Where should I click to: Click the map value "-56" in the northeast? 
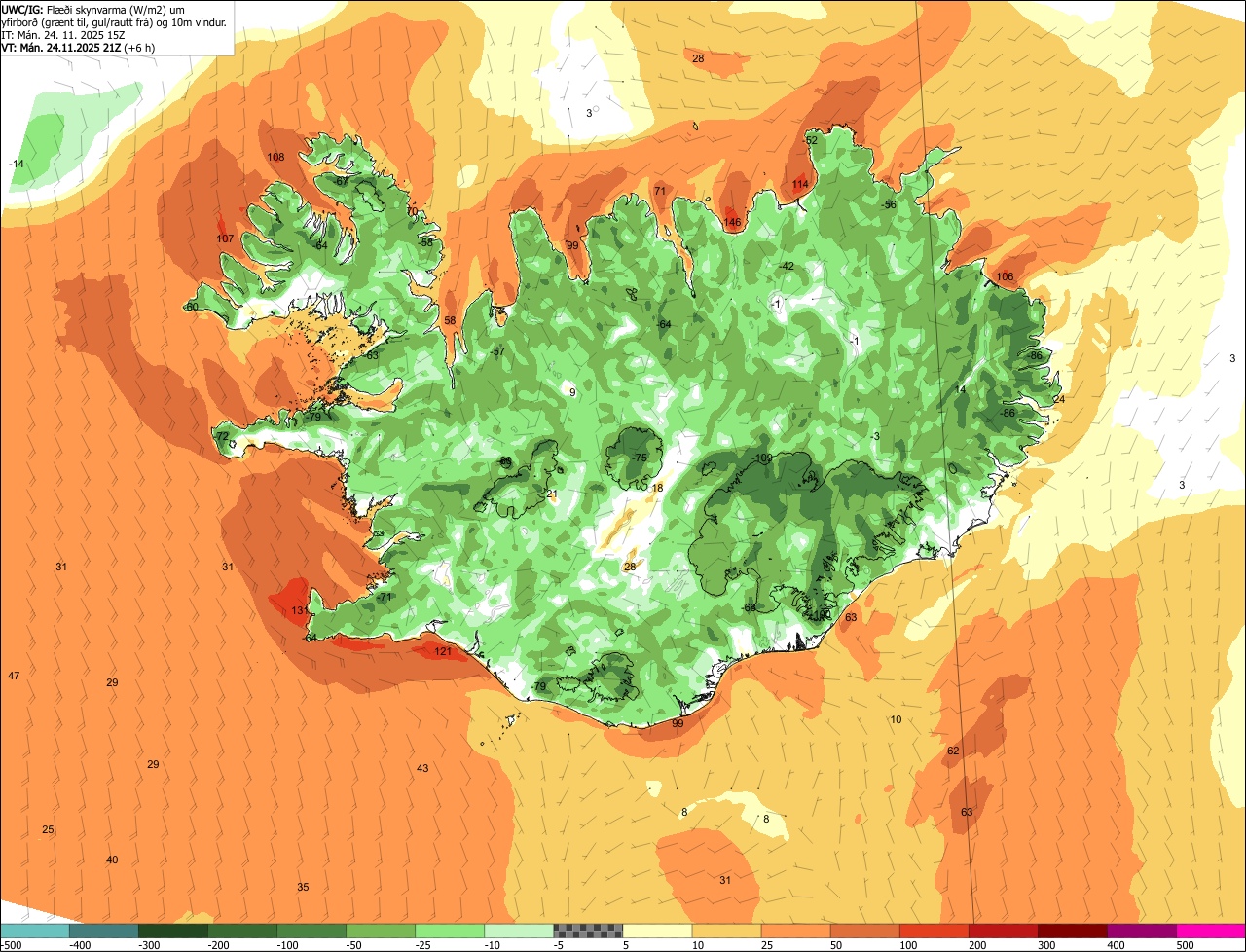(x=888, y=205)
